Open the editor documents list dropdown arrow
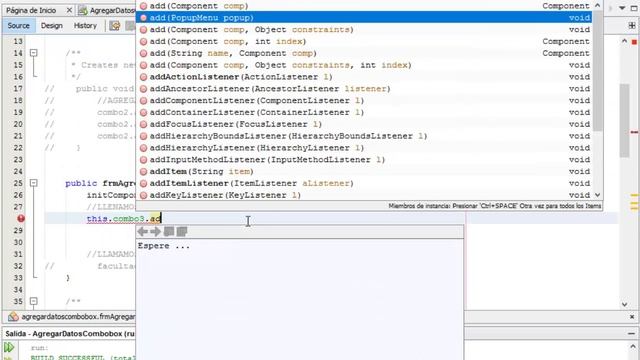The width and height of the screenshot is (640, 360). 622,8
